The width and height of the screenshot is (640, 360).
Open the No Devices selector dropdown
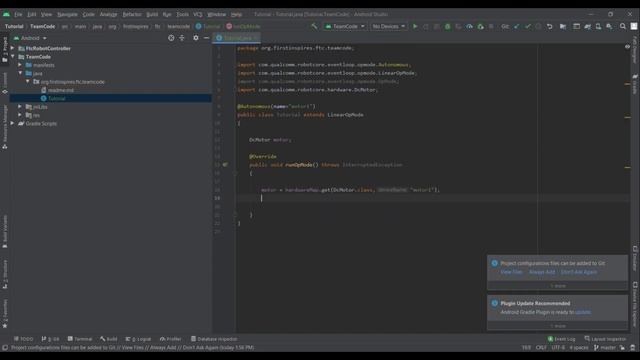click(388, 26)
